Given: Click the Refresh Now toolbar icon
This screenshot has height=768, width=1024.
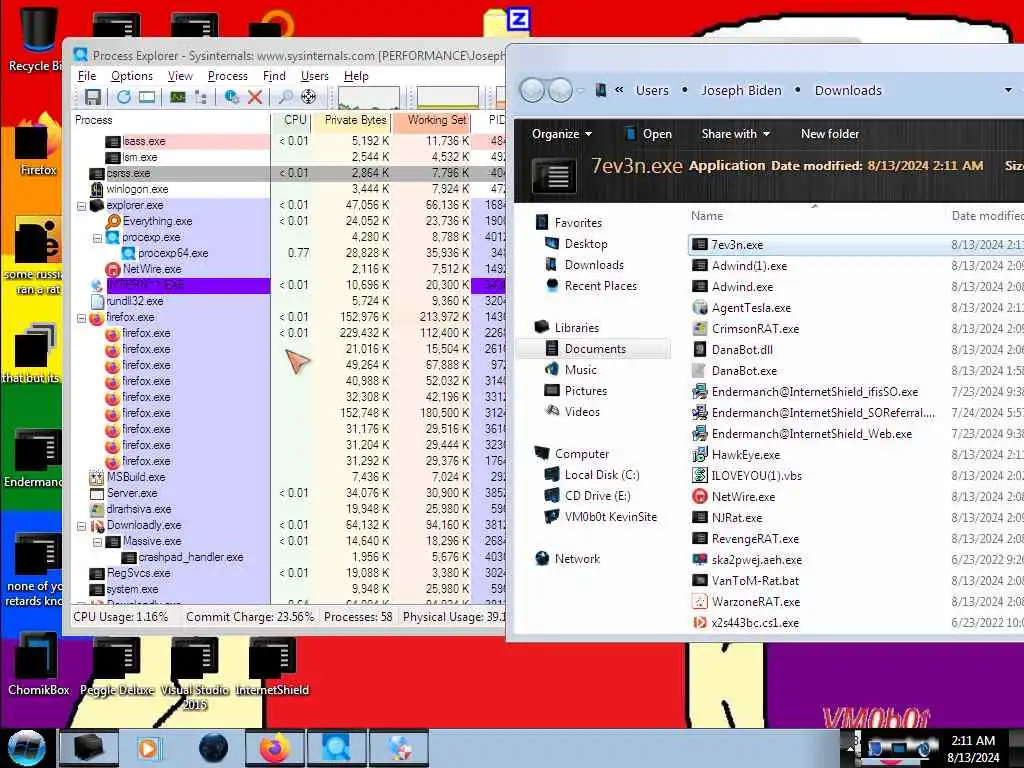Looking at the screenshot, I should (x=123, y=97).
